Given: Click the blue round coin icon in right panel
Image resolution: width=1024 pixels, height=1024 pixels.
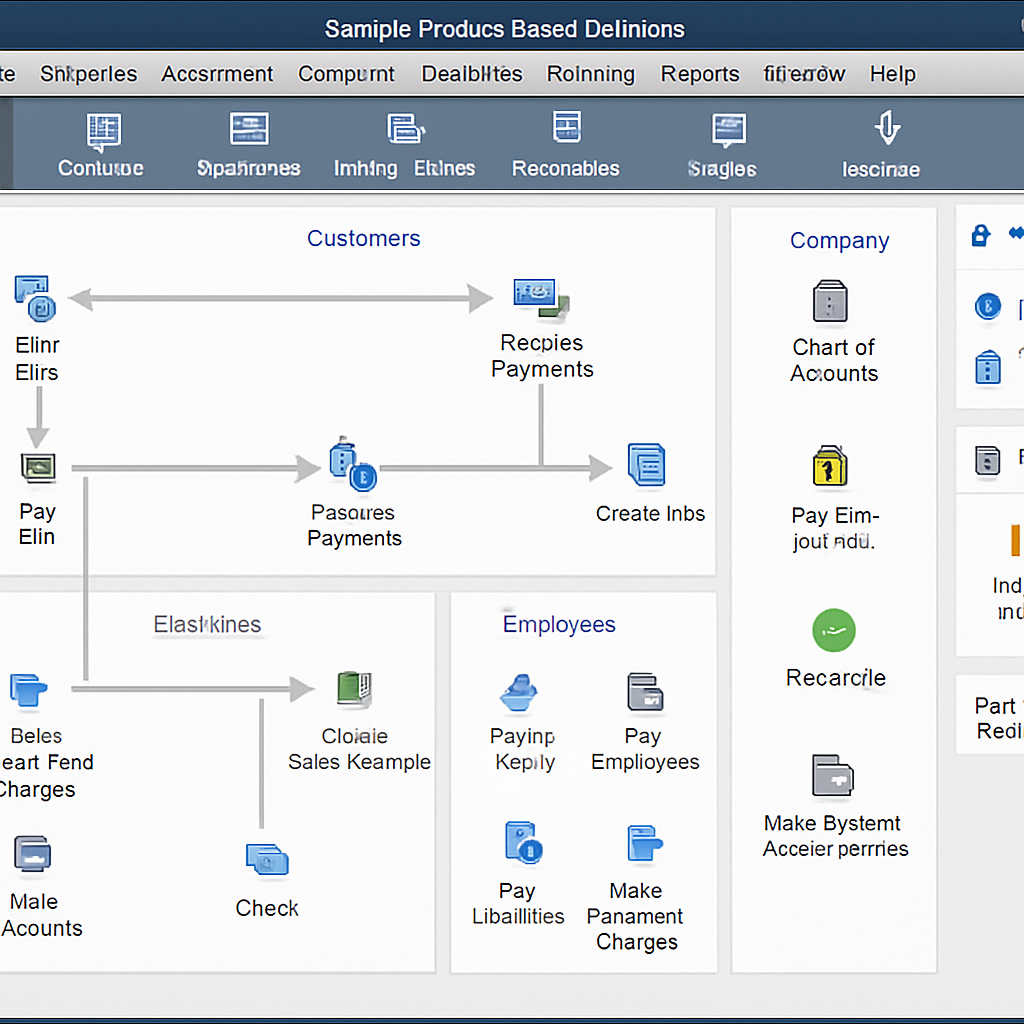Looking at the screenshot, I should (987, 306).
